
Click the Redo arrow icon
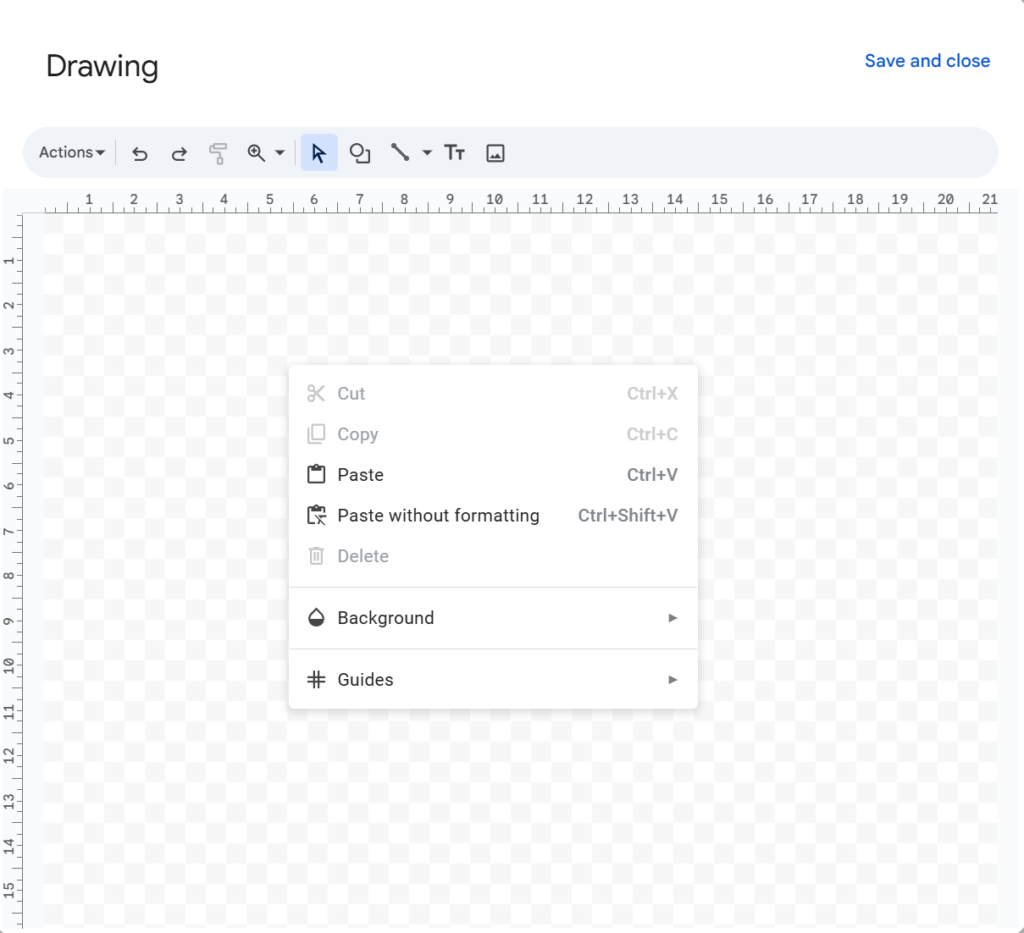pyautogui.click(x=179, y=153)
